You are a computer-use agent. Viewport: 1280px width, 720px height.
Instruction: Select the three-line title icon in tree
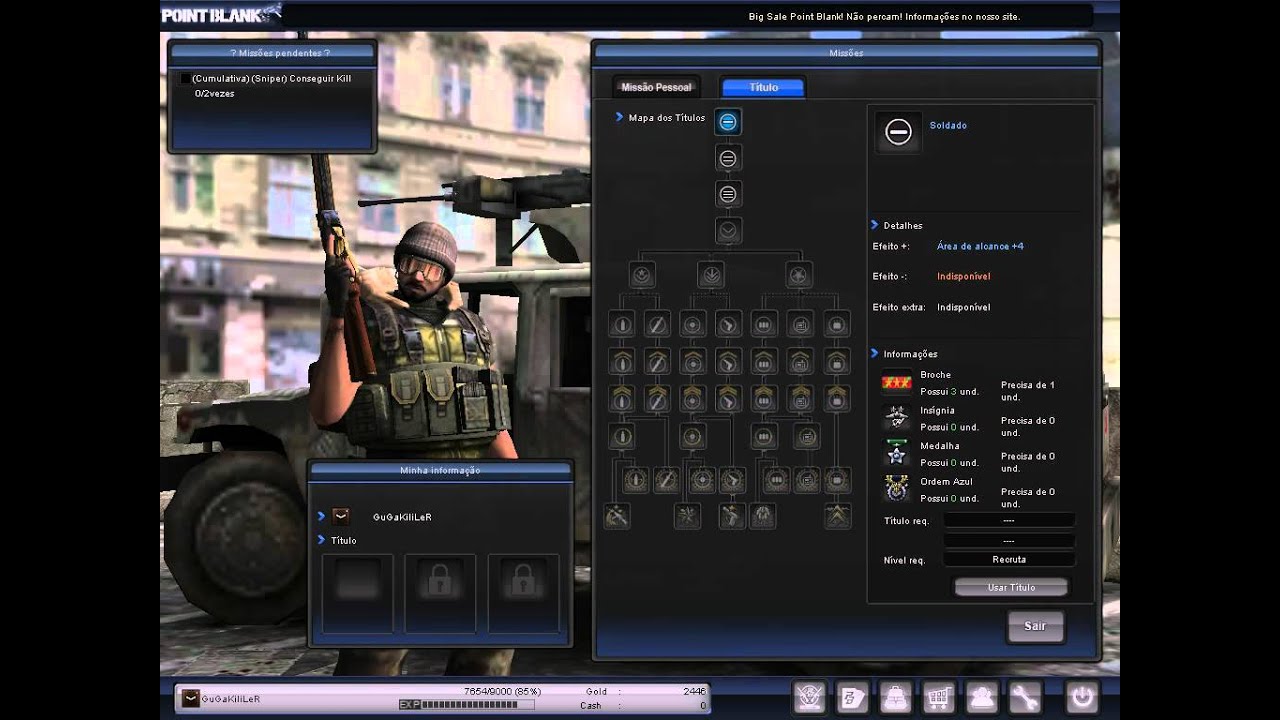(x=728, y=194)
